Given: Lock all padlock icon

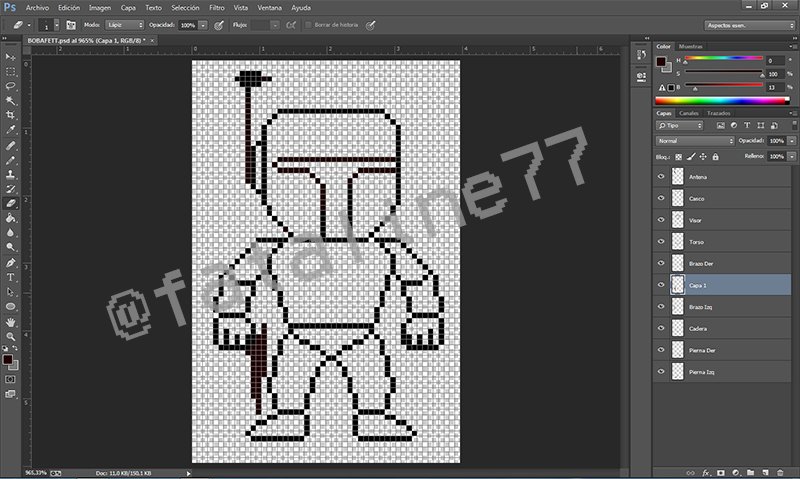Looking at the screenshot, I should [x=715, y=157].
